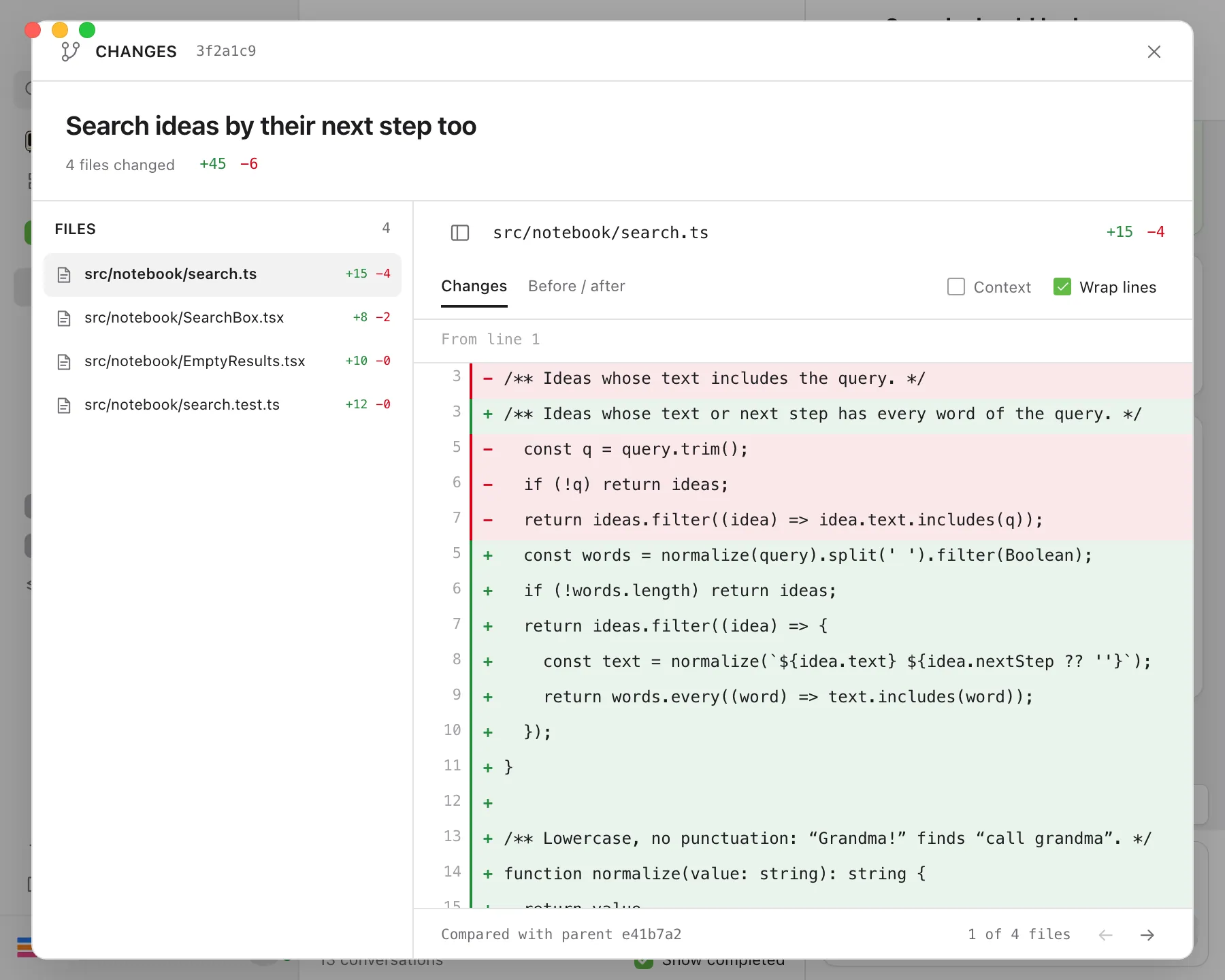Disable the Wrap lines checkbox
This screenshot has width=1225, height=980.
pyautogui.click(x=1062, y=287)
